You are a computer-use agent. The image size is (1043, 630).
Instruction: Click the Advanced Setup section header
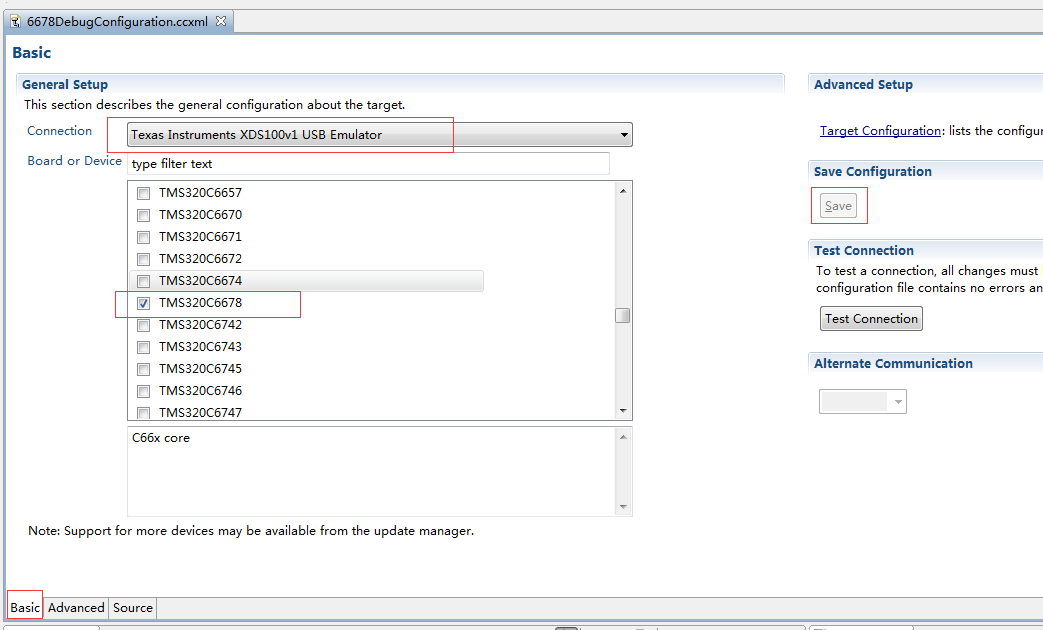tap(863, 84)
